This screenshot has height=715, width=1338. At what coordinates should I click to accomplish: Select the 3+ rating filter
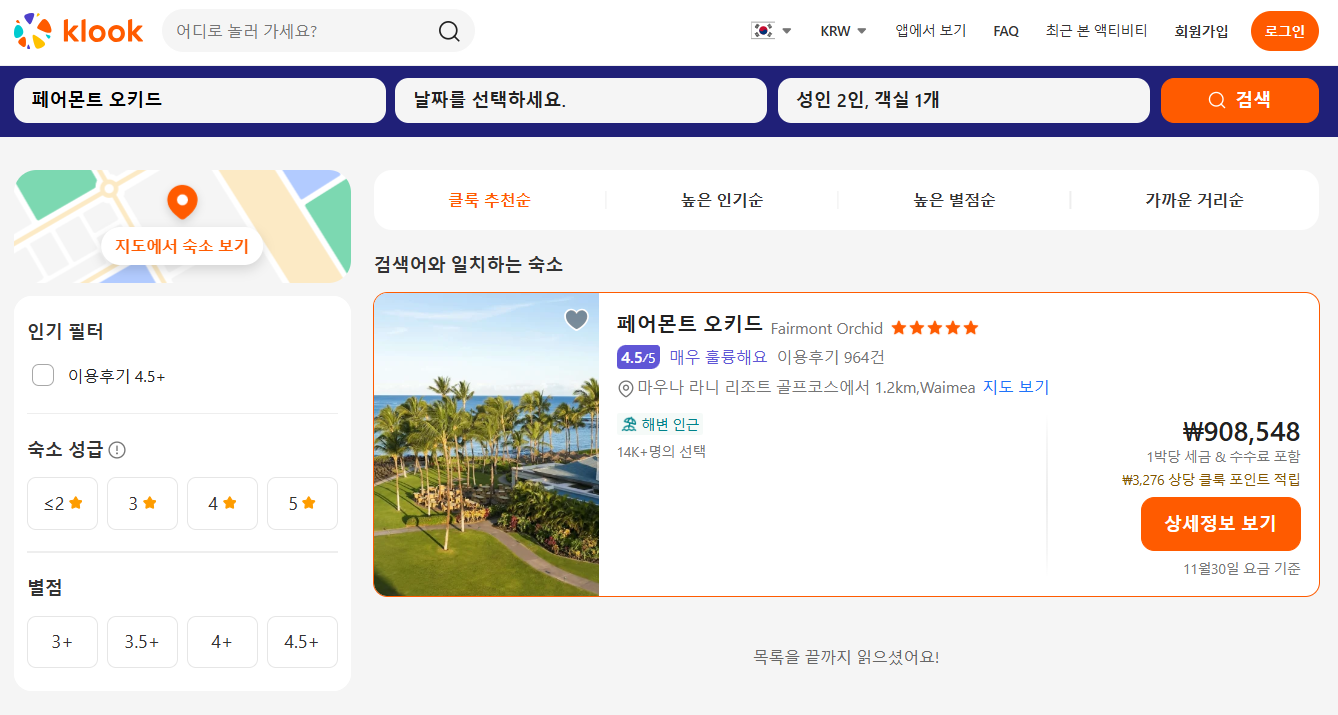point(62,642)
